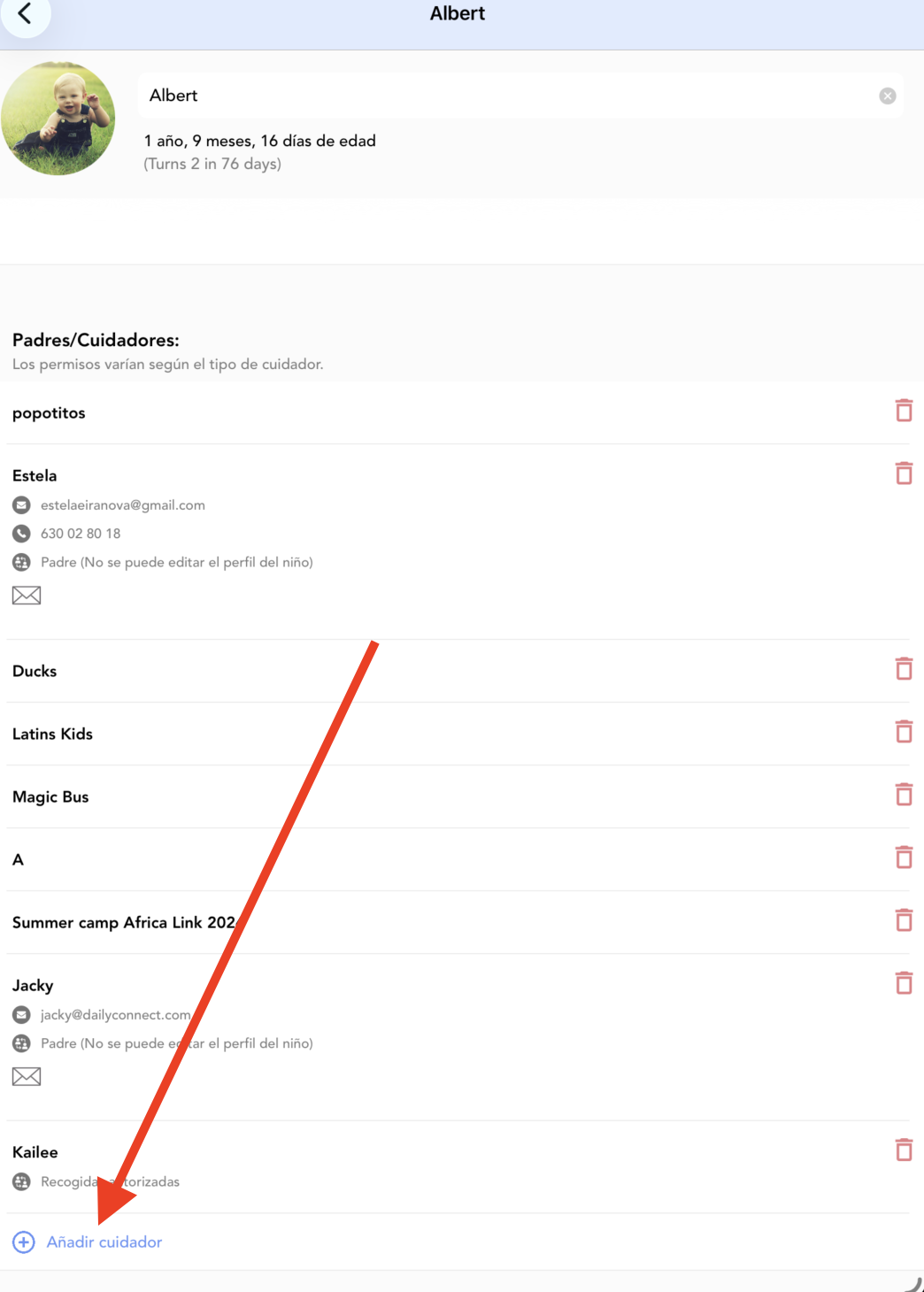Remove Jacky from the caregivers
924x1292 pixels.
click(x=904, y=983)
